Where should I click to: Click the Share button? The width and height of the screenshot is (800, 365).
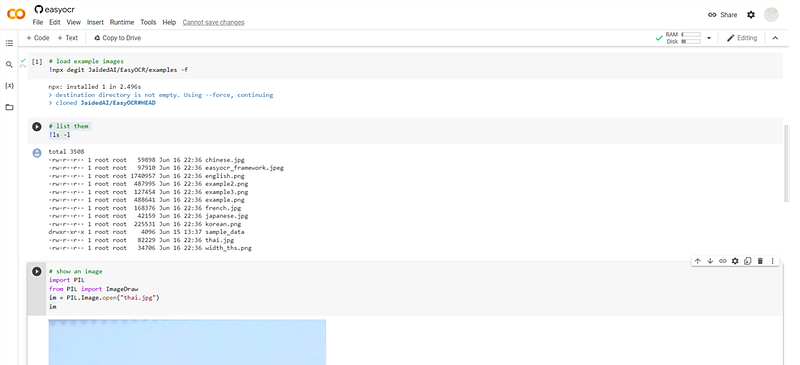coord(722,15)
